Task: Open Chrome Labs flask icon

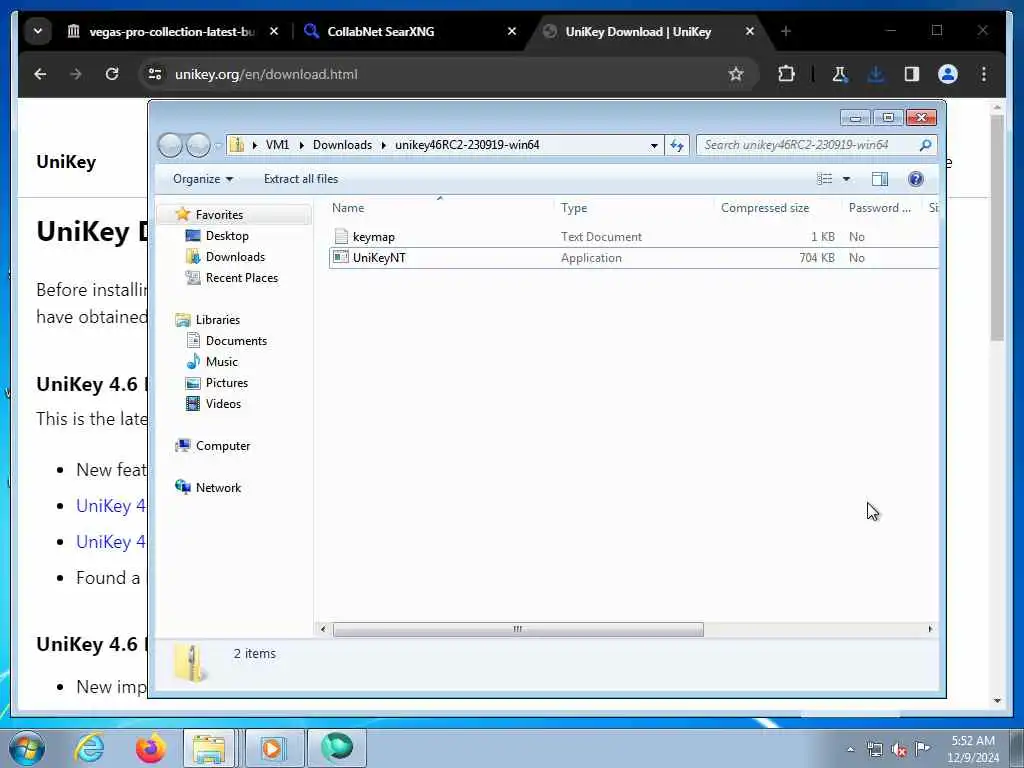Action: tap(840, 74)
